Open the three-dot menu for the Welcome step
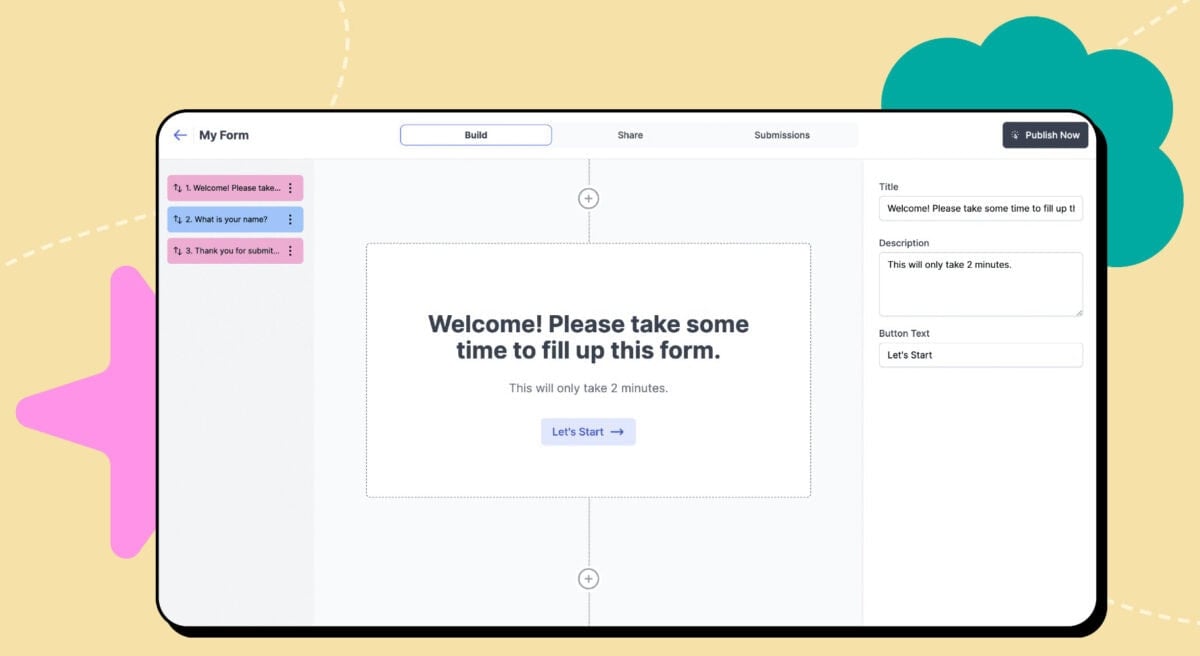The width and height of the screenshot is (1200, 656). [x=291, y=188]
